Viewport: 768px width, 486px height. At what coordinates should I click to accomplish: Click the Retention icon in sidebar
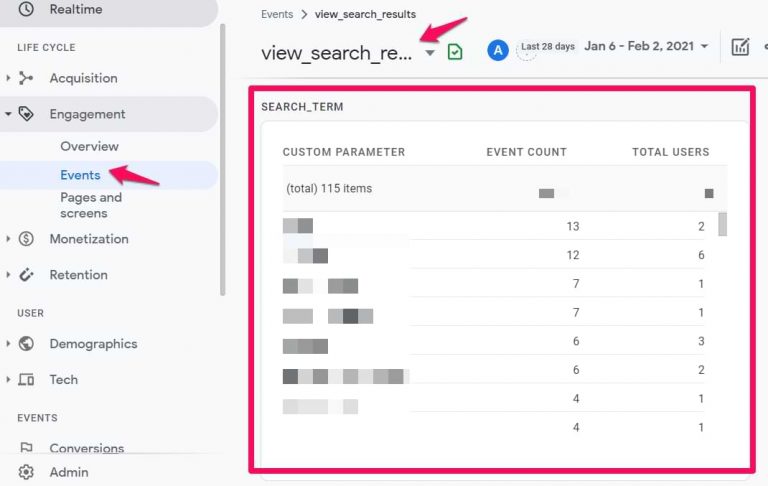[x=26, y=275]
